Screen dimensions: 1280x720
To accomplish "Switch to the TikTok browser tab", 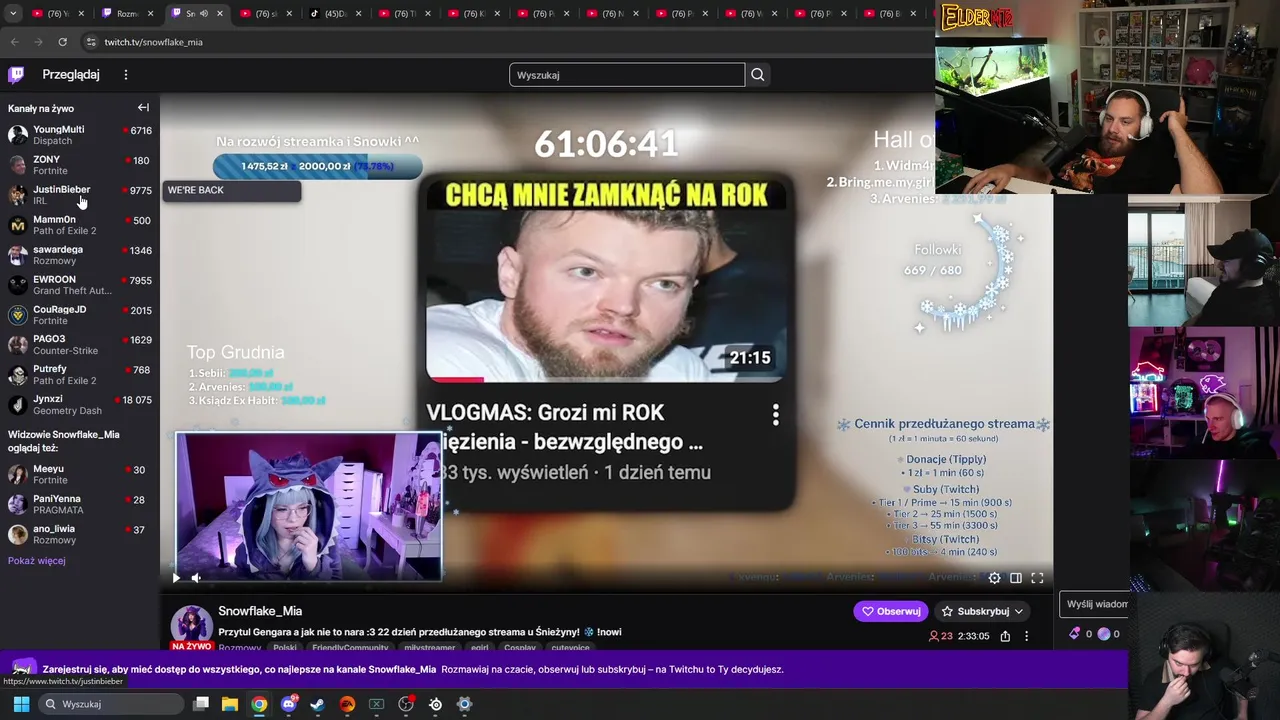I will tap(333, 14).
